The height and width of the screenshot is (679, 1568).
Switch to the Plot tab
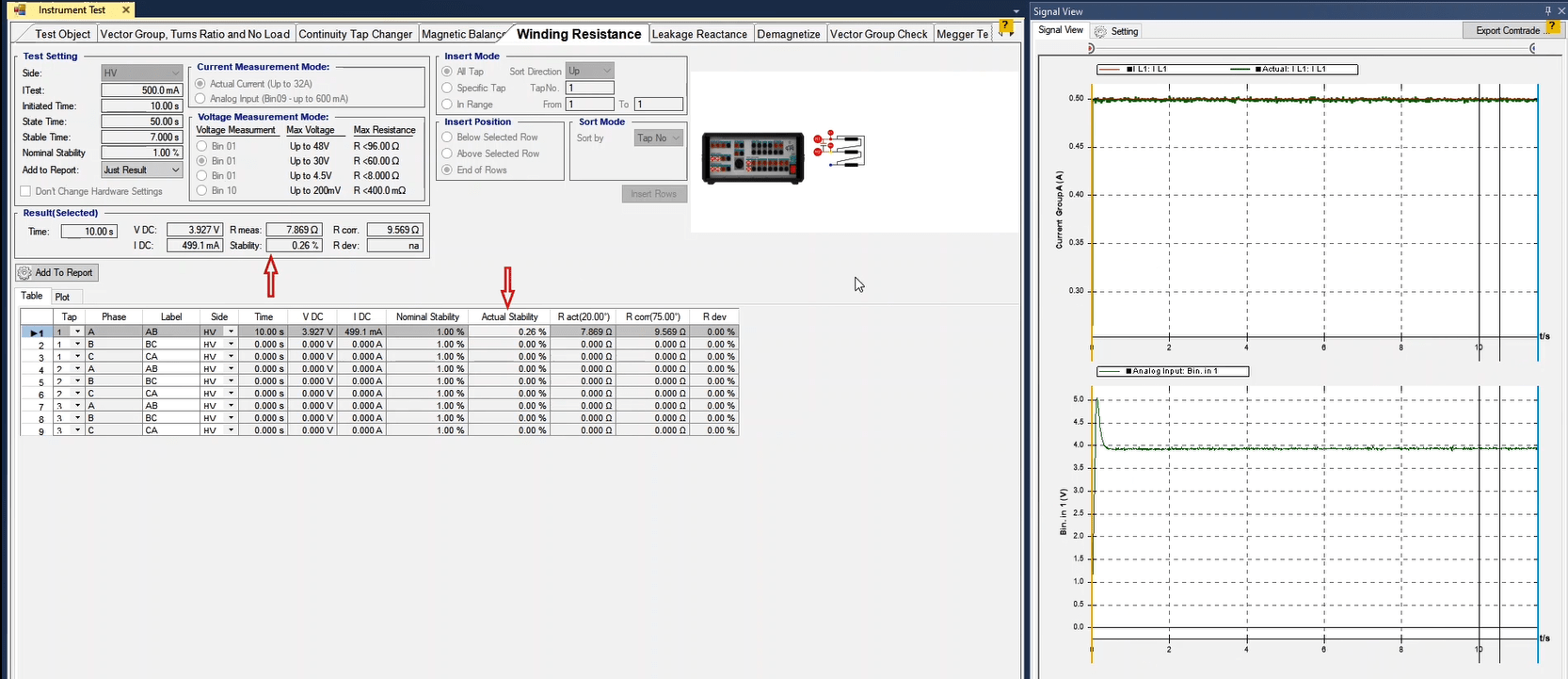click(x=62, y=297)
